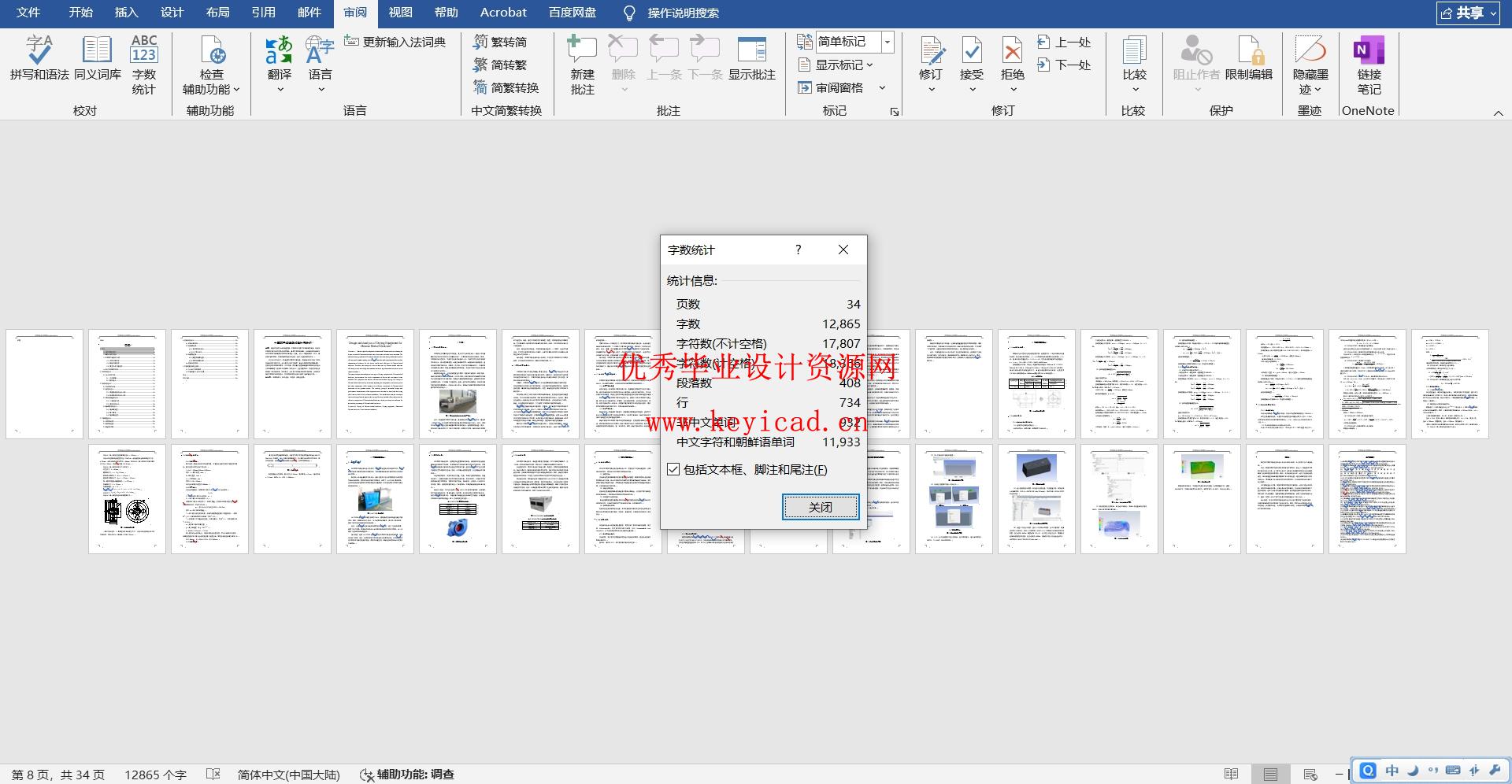Switch to read mode view icon
Viewport: 1512px width, 784px height.
pyautogui.click(x=1232, y=775)
